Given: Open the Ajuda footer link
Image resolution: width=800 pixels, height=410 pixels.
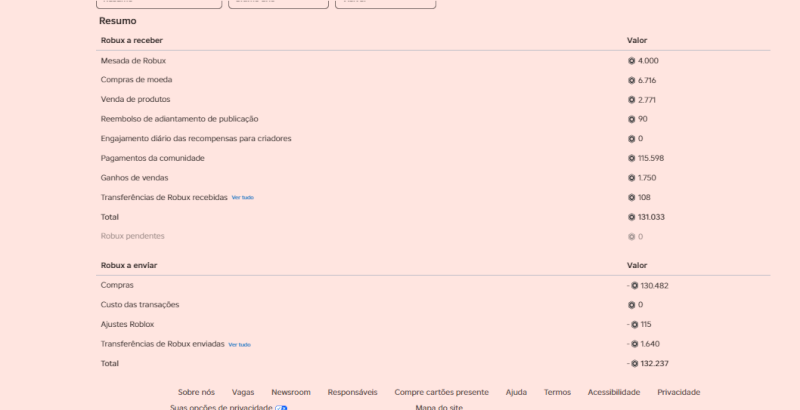Looking at the screenshot, I should click(x=516, y=392).
